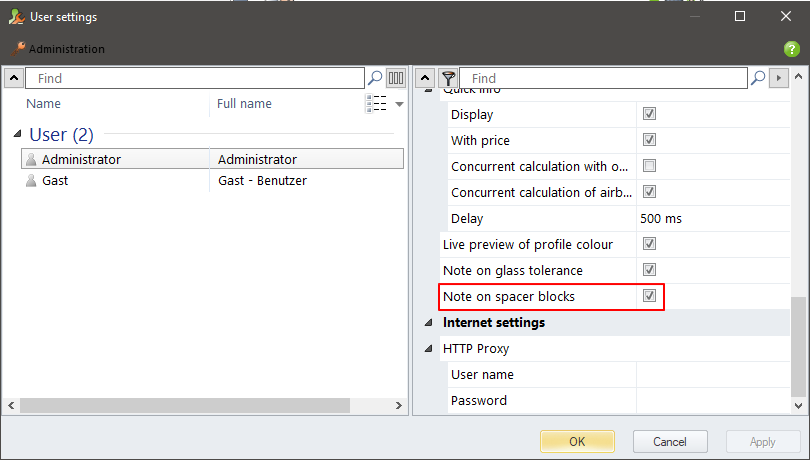Click the Cancel button
The width and height of the screenshot is (810, 460).
click(670, 441)
